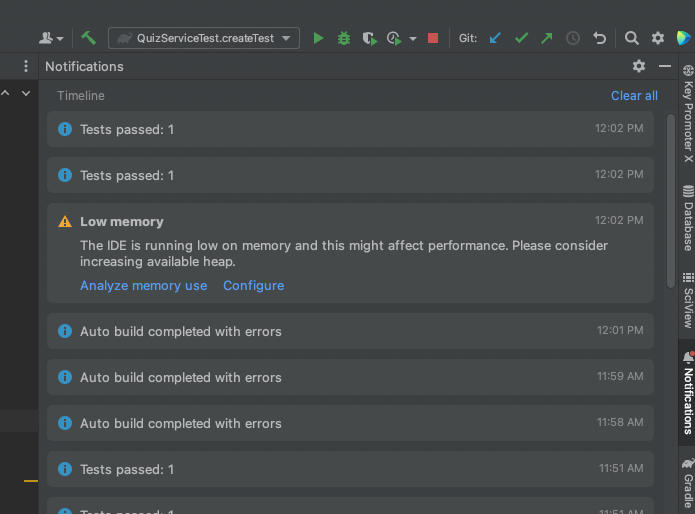695x514 pixels.
Task: Debug with the green bug icon
Action: click(344, 38)
